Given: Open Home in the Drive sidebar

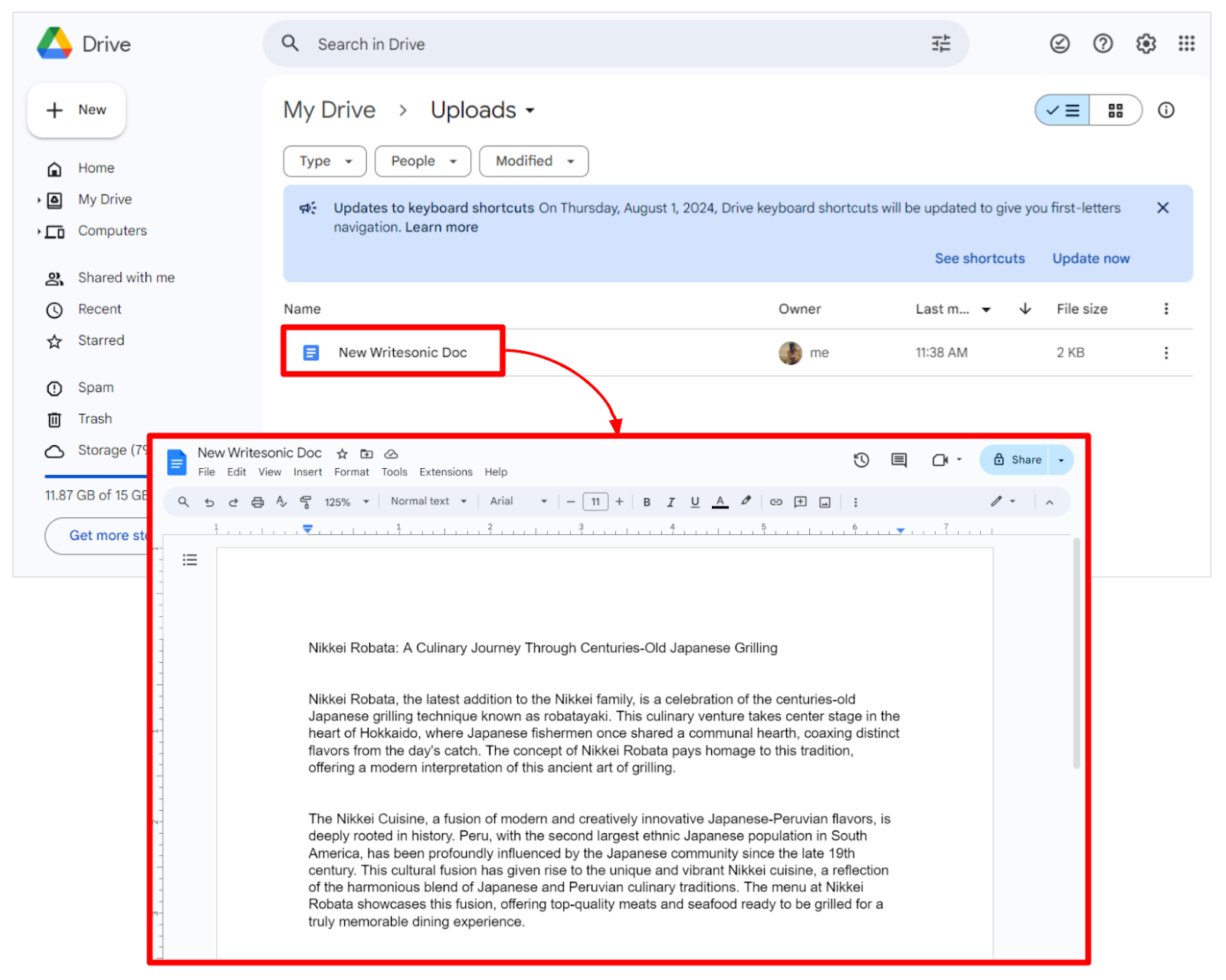Looking at the screenshot, I should pos(96,168).
